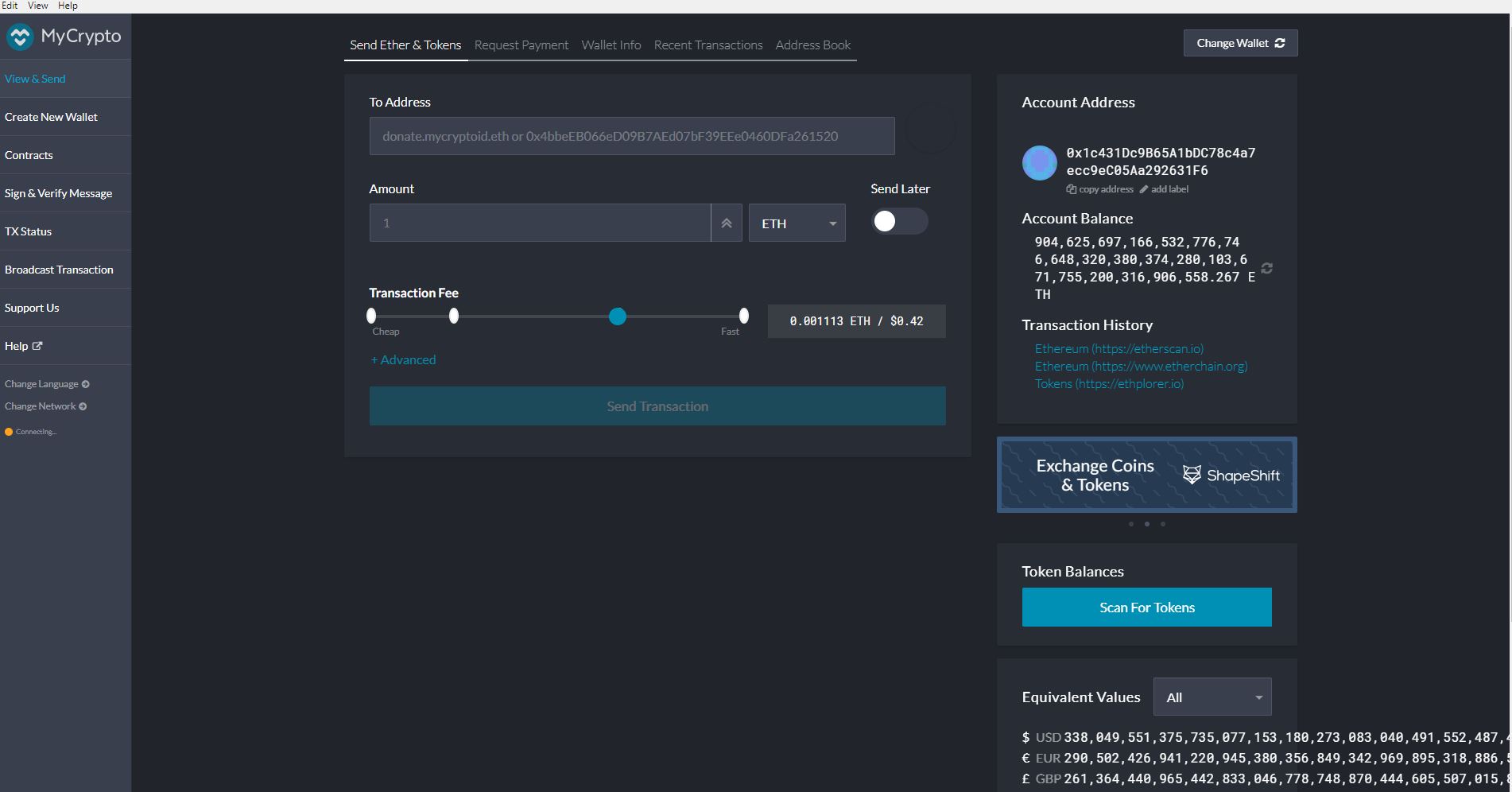Click the To Address input field

tap(632, 136)
